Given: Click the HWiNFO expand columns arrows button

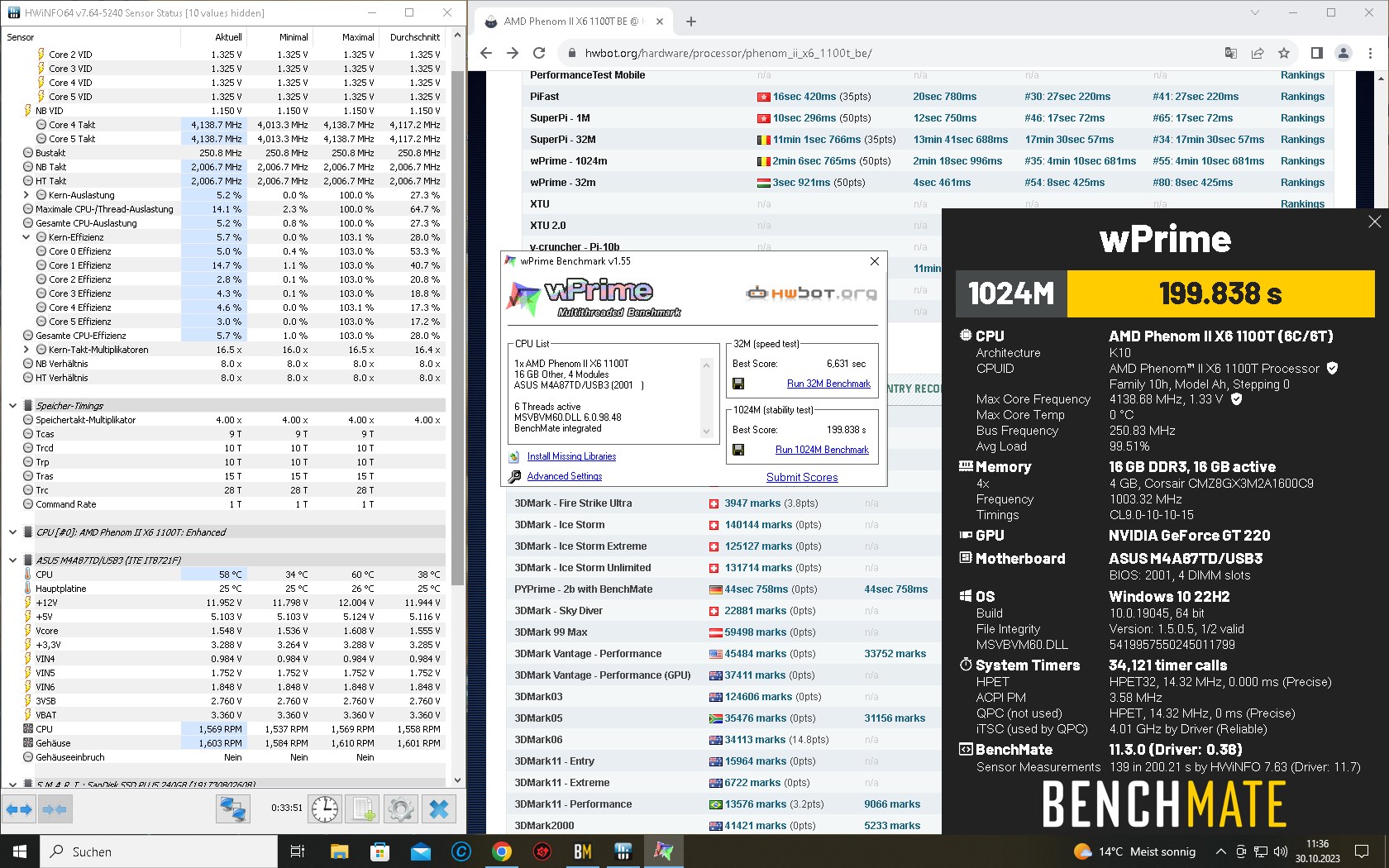Looking at the screenshot, I should [19, 809].
